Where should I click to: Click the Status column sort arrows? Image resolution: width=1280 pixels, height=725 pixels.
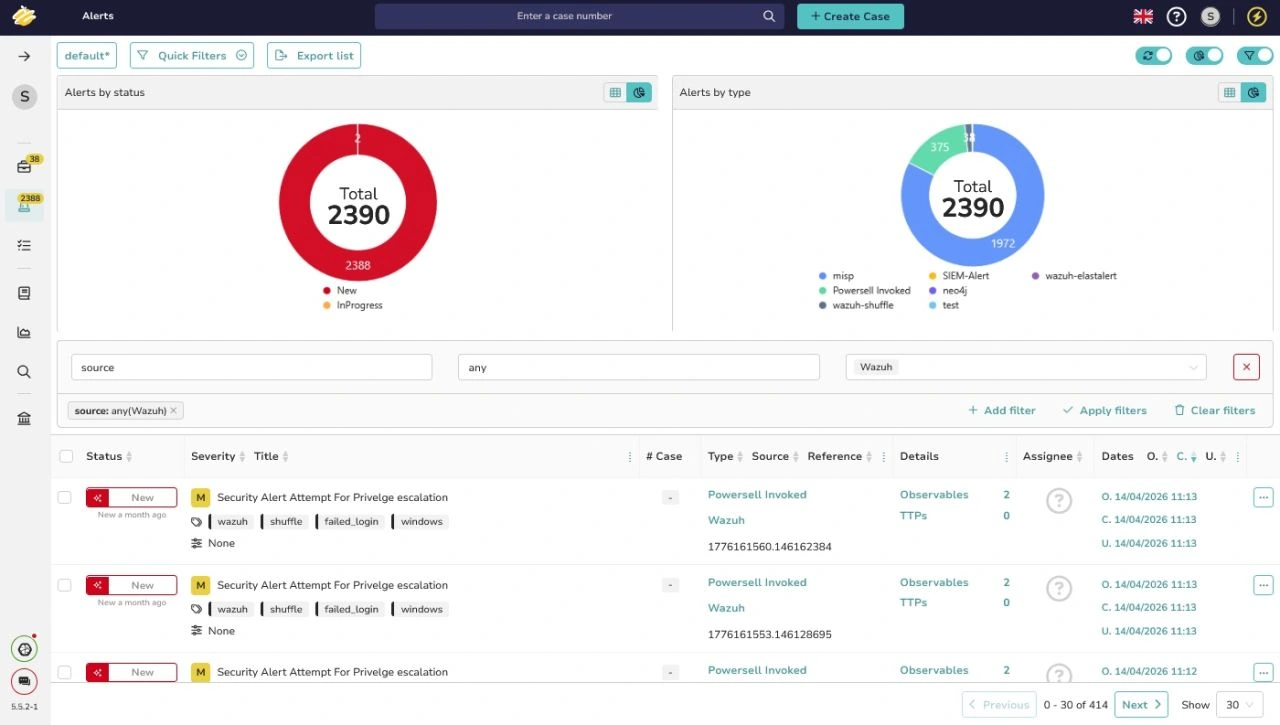click(x=129, y=457)
